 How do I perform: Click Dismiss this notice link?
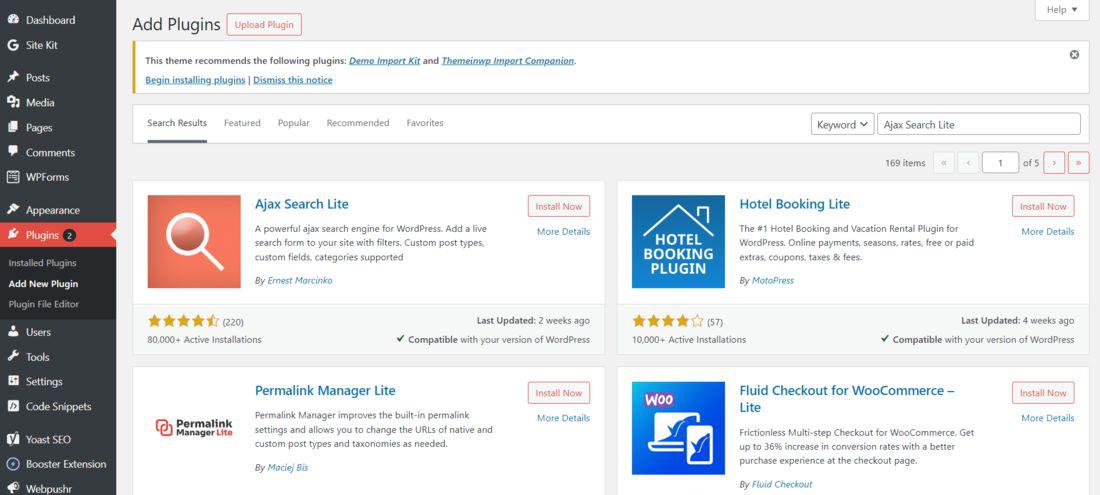(x=293, y=80)
